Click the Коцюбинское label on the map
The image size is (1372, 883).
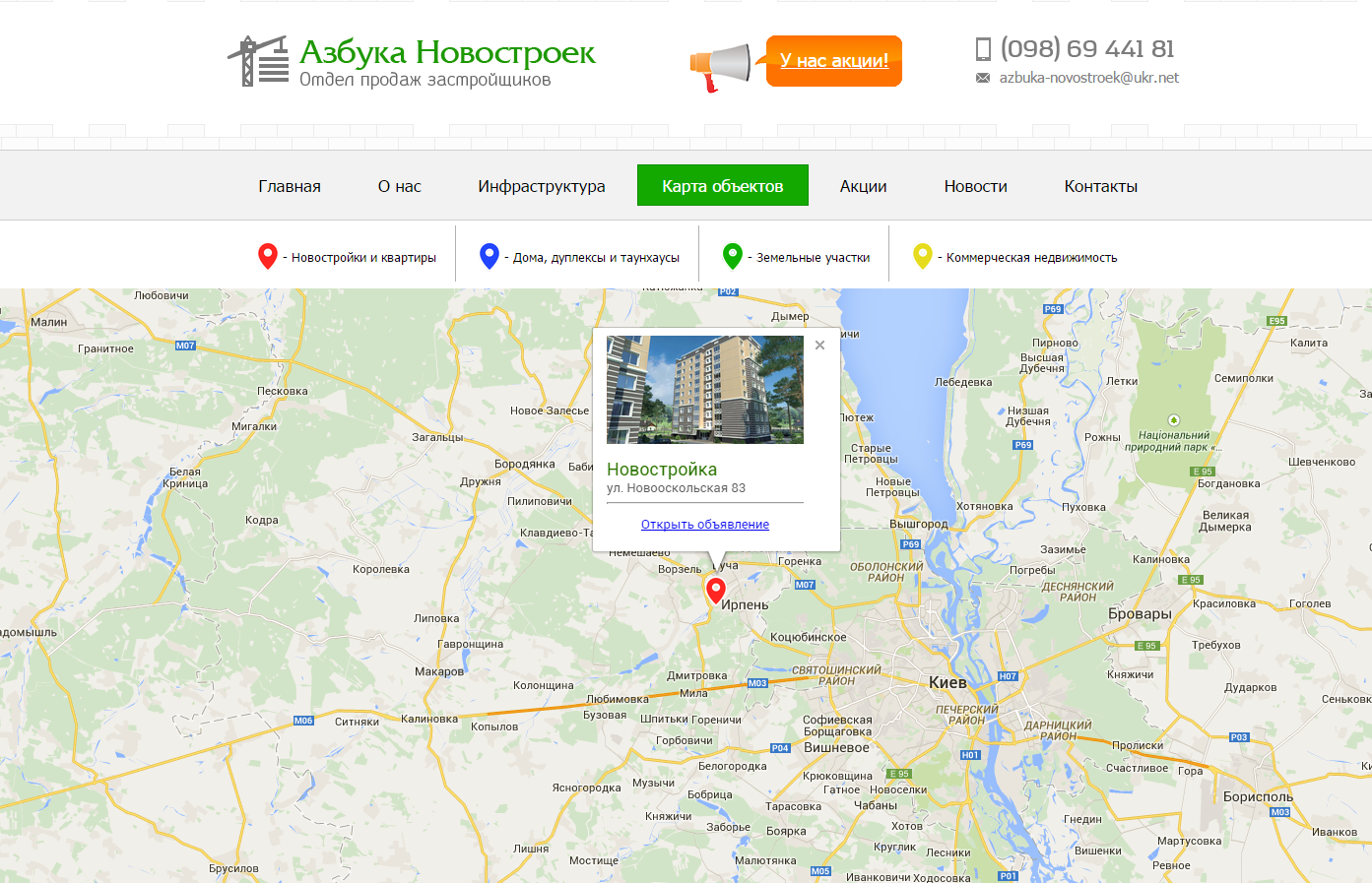[809, 637]
